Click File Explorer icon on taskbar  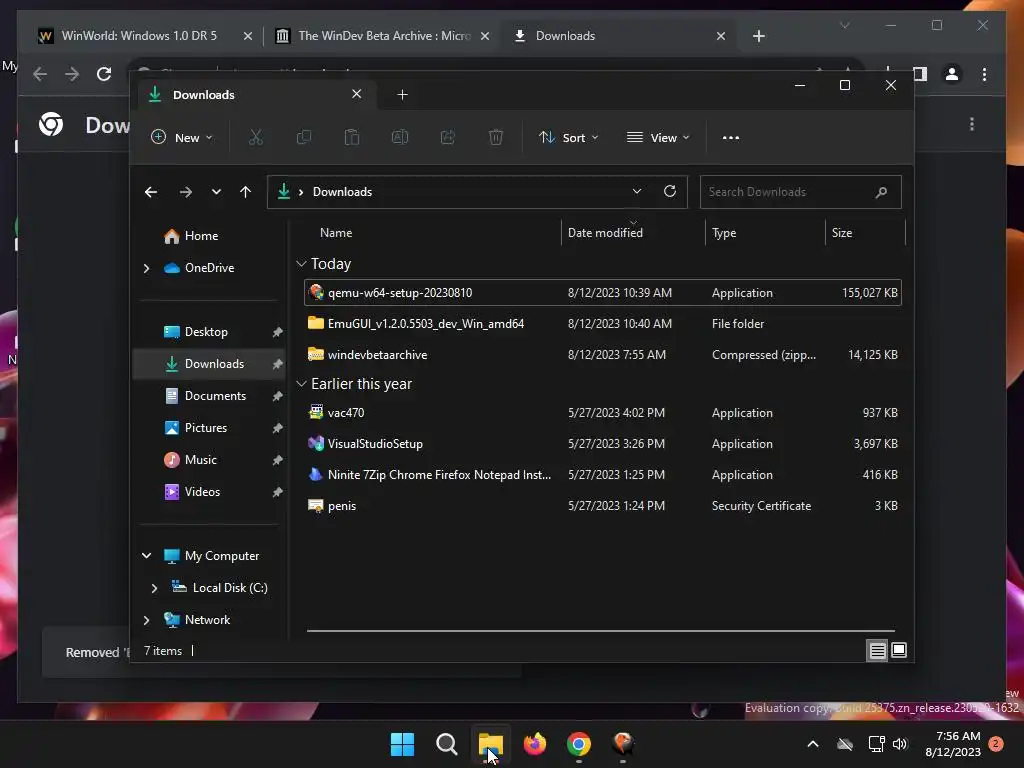point(490,744)
